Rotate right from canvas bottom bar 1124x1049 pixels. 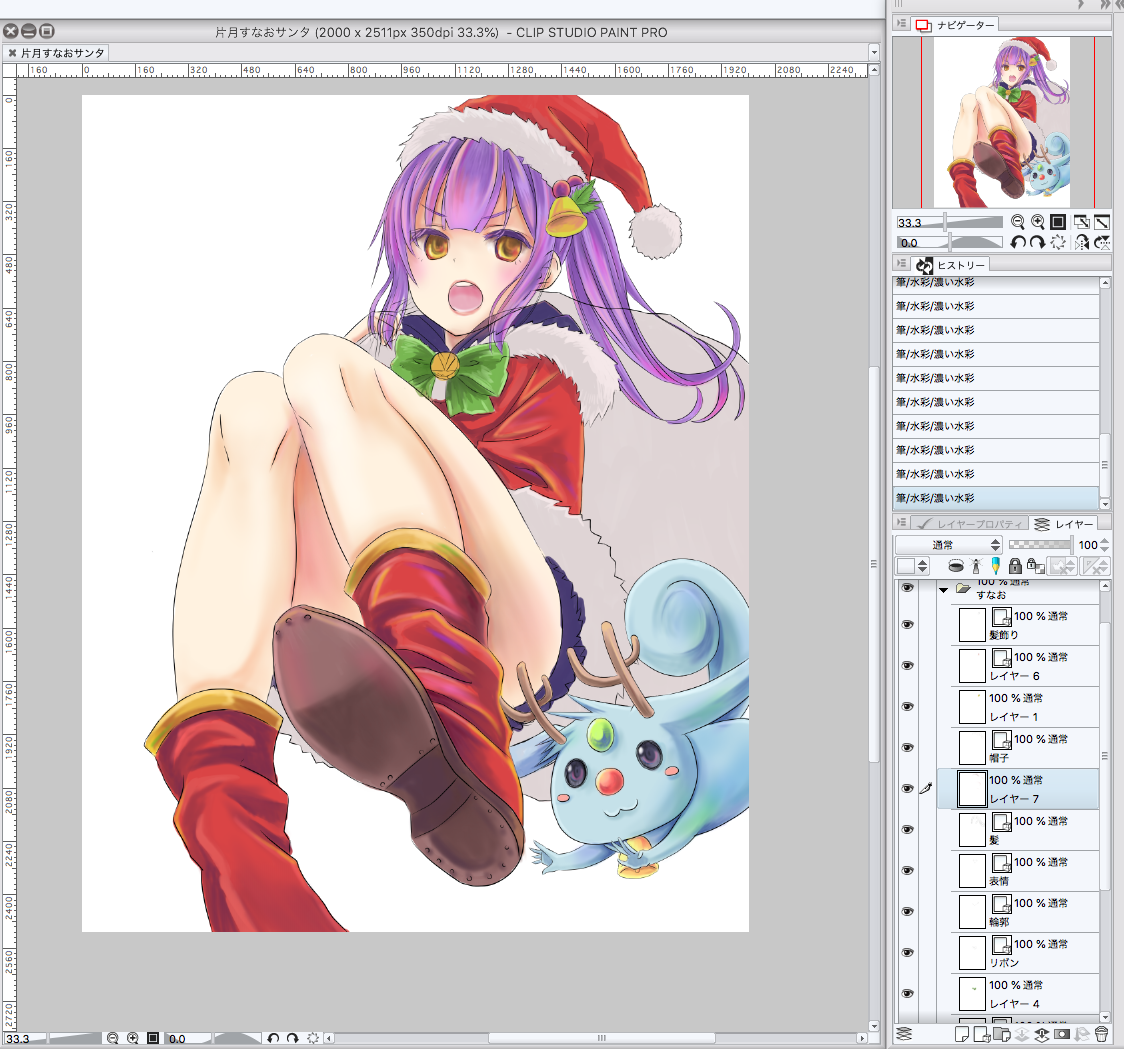coord(292,1038)
